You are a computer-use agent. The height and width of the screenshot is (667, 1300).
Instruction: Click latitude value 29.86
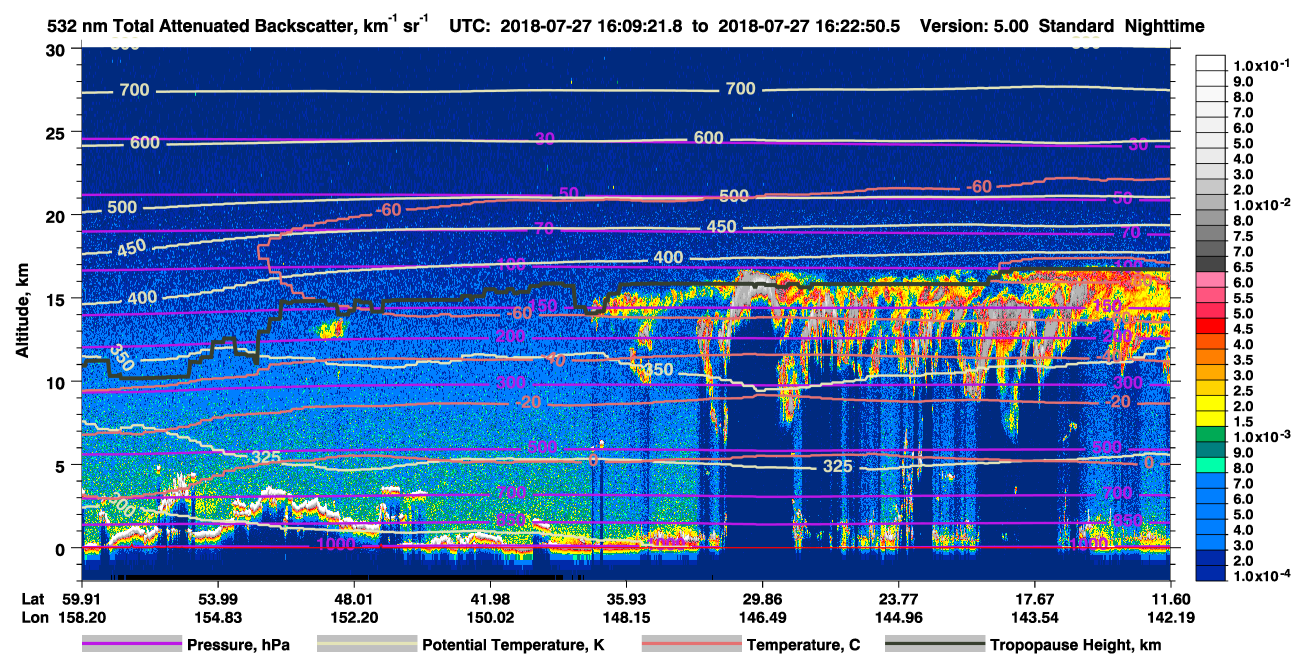pyautogui.click(x=763, y=598)
